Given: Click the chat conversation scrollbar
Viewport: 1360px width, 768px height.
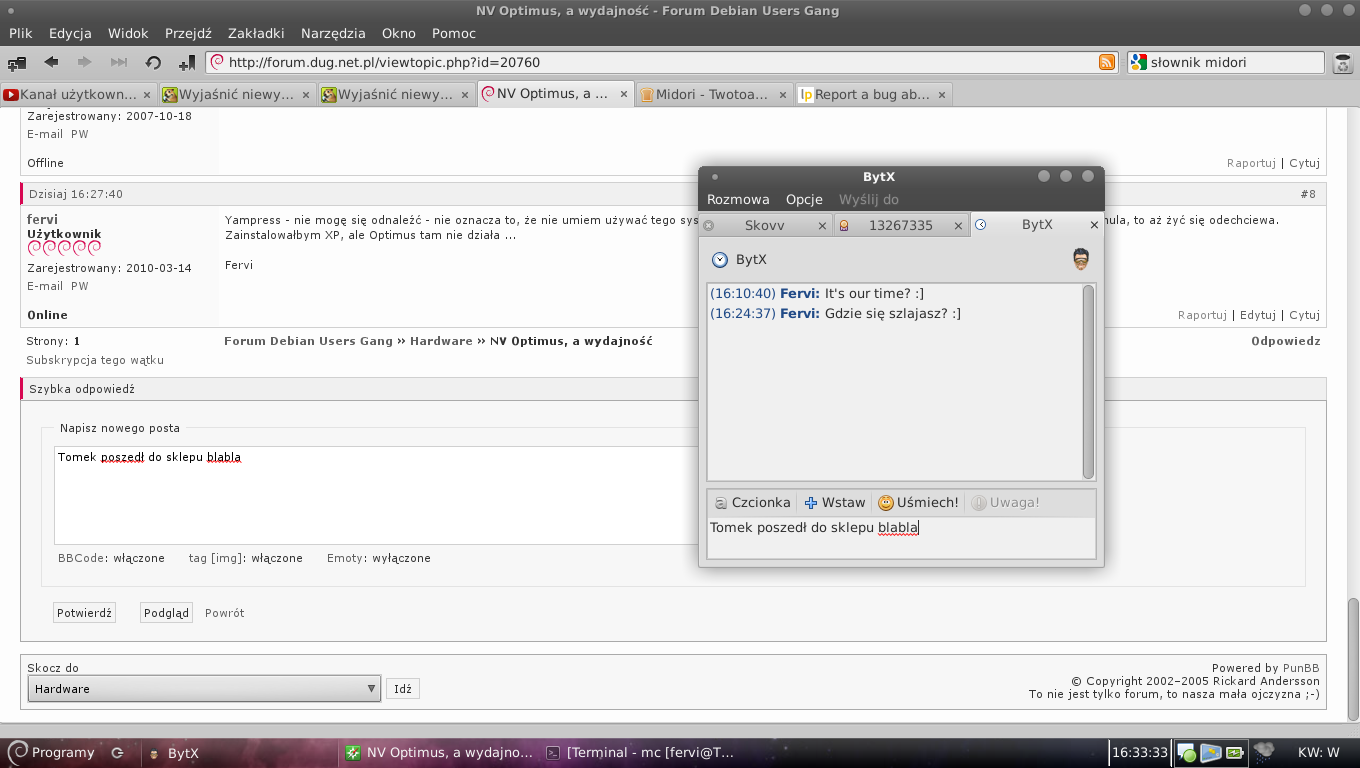Looking at the screenshot, I should coord(1089,380).
